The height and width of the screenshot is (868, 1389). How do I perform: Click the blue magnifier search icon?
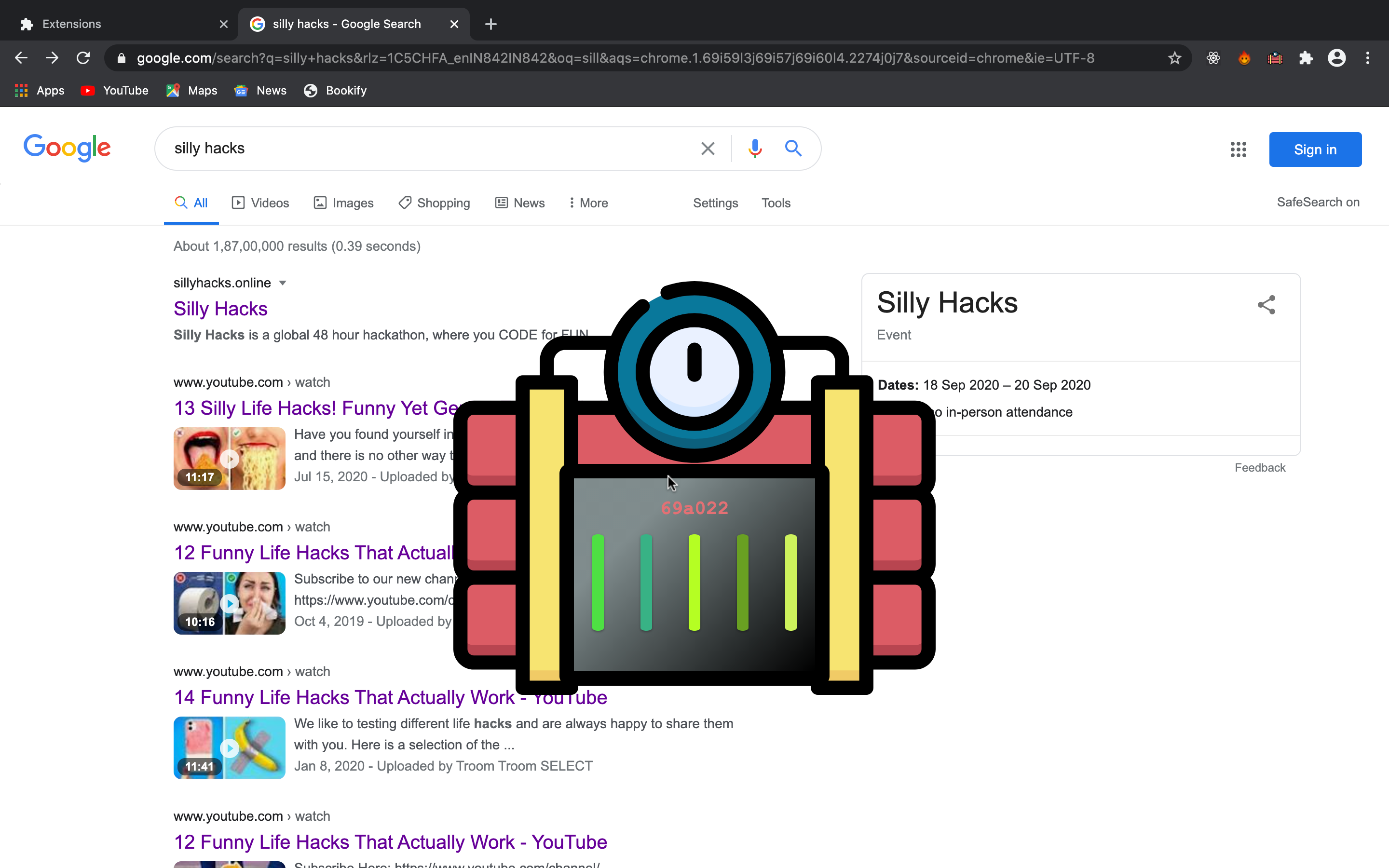click(793, 149)
